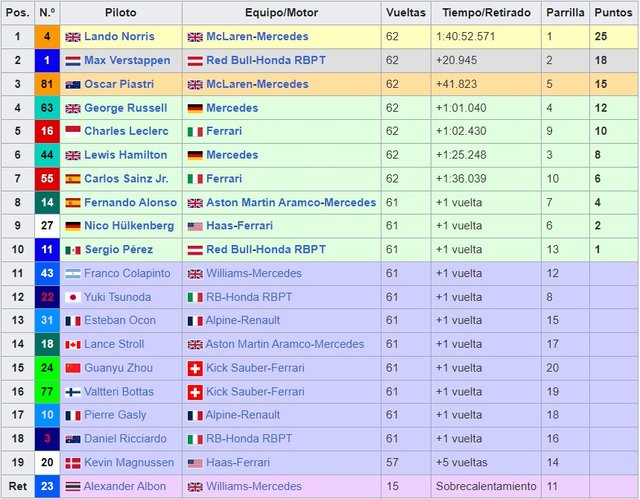This screenshot has height=499, width=640.
Task: Click the German flag in Russell's Mercedes cell
Action: 195,108
